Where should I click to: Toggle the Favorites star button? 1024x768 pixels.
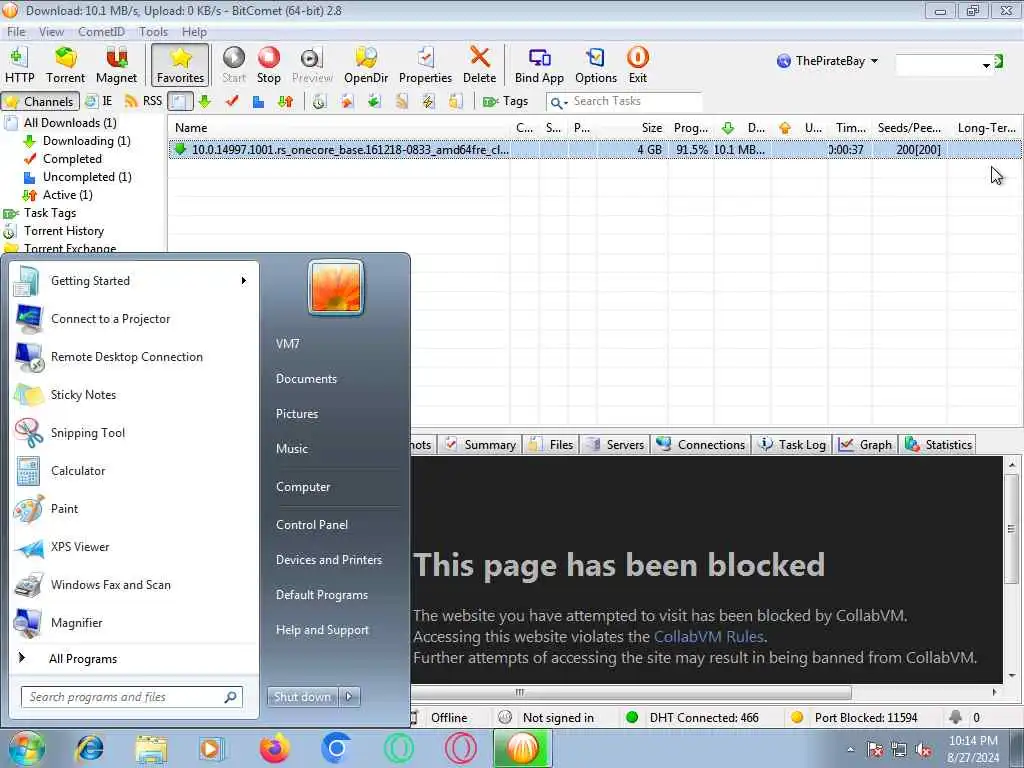[180, 65]
